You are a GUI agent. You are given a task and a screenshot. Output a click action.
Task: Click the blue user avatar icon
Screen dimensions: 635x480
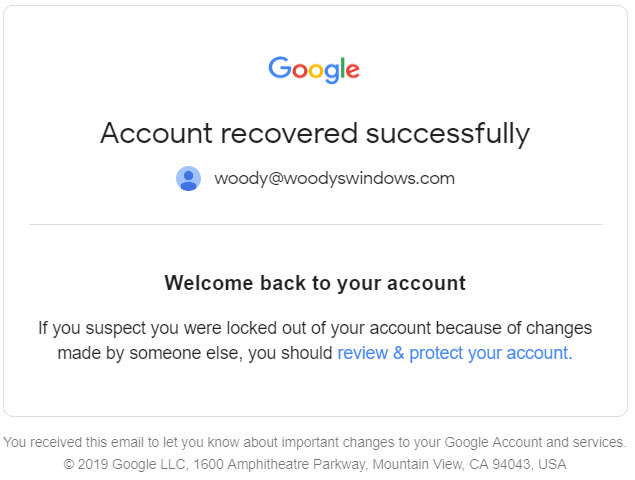188,178
